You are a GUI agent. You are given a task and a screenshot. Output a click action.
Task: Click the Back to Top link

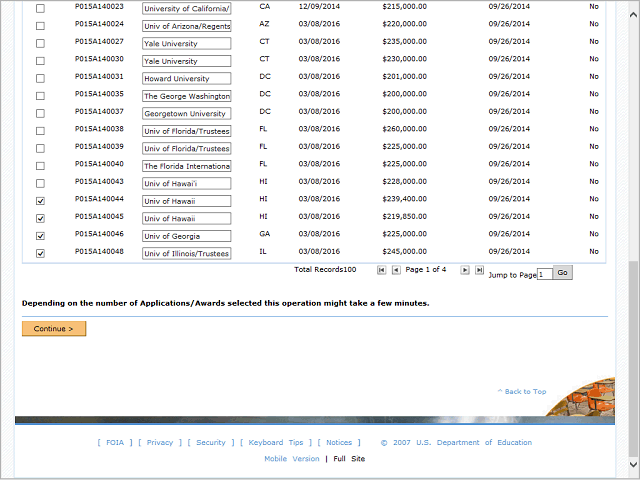pyautogui.click(x=522, y=391)
